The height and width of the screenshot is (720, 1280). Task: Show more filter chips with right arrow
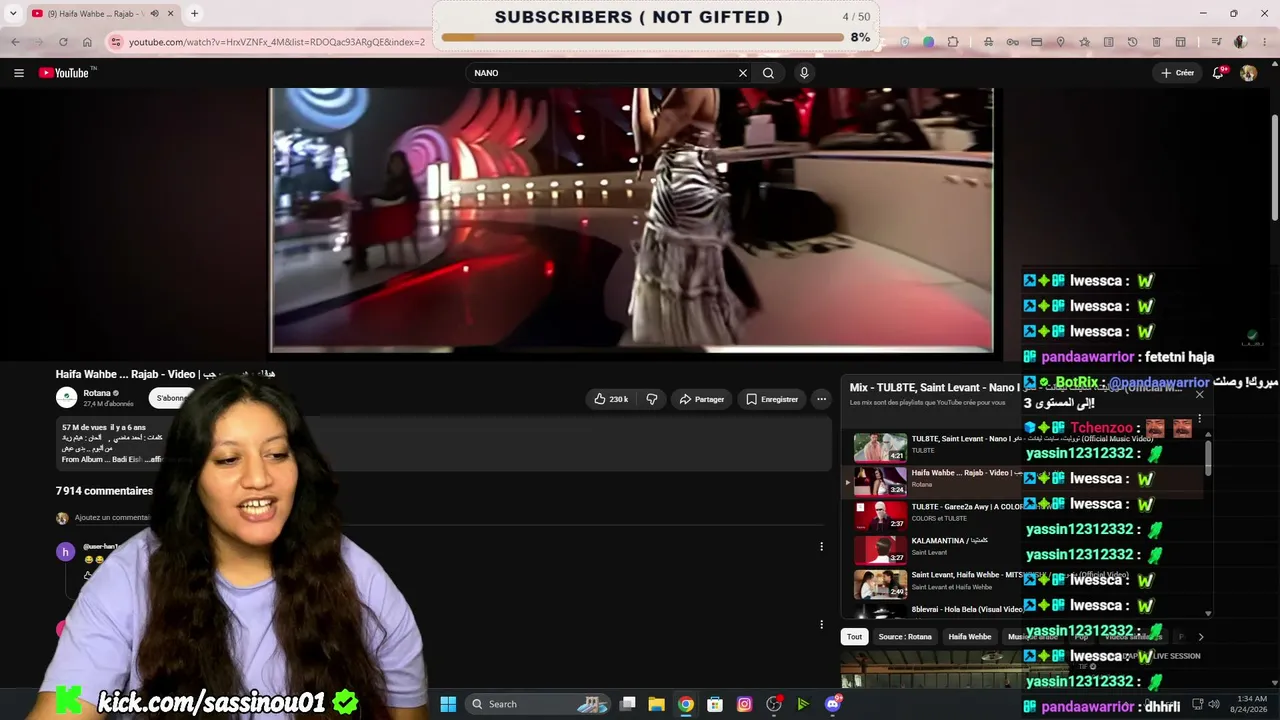(x=1201, y=636)
